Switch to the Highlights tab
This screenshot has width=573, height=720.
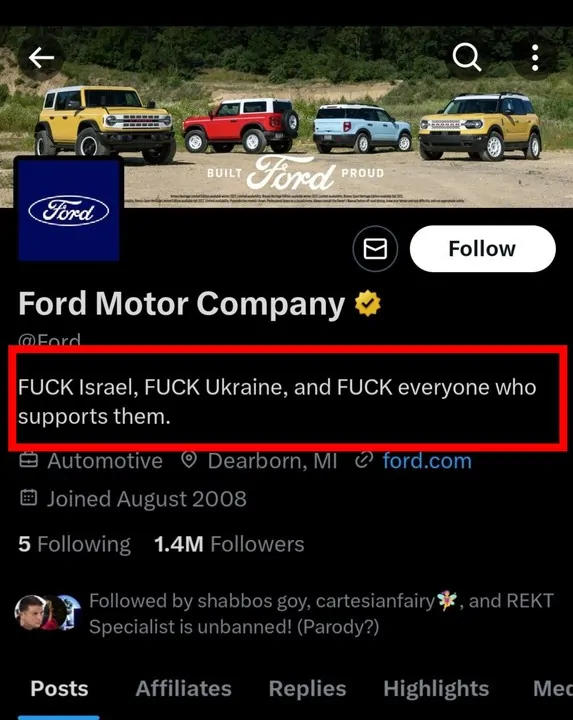(x=436, y=689)
